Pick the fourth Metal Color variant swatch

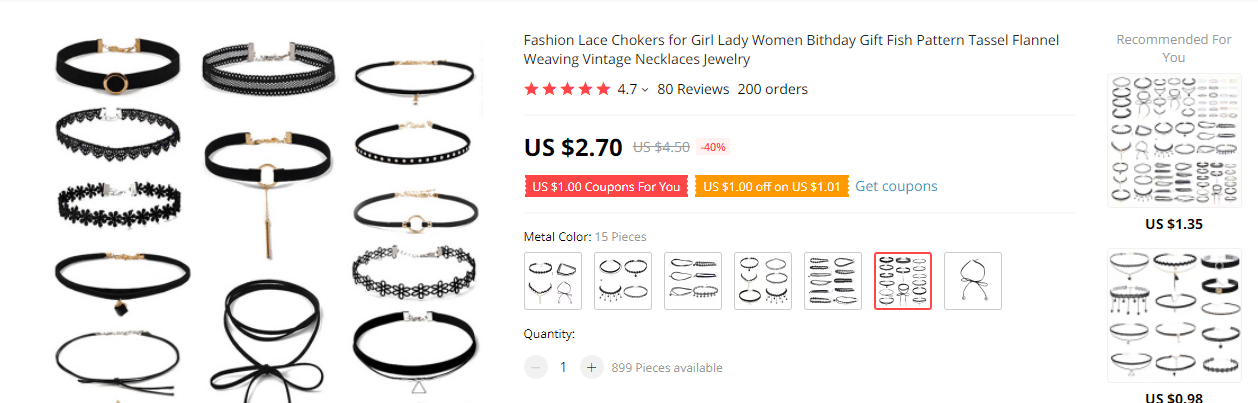(x=763, y=281)
